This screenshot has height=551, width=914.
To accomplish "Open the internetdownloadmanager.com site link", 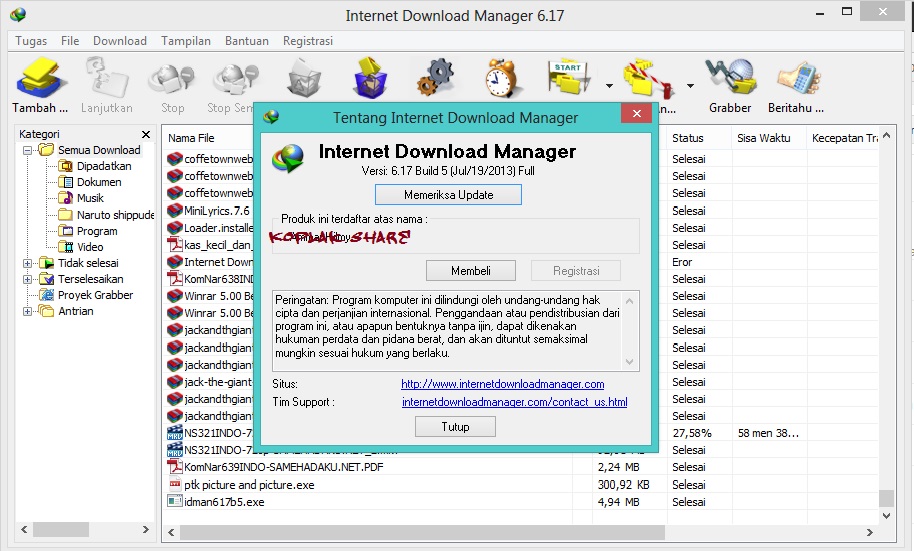I will click(502, 384).
